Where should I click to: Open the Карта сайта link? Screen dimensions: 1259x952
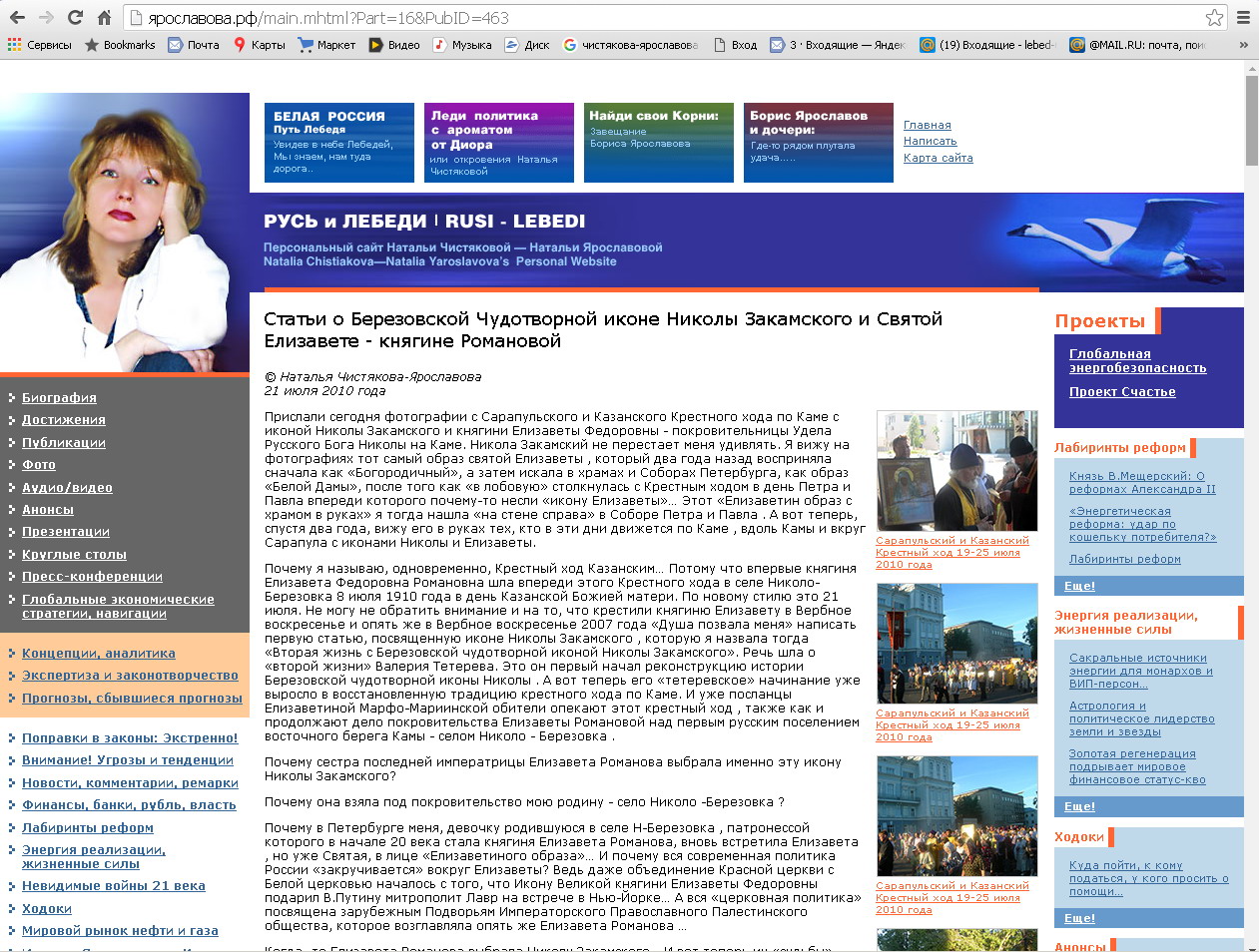coord(938,158)
